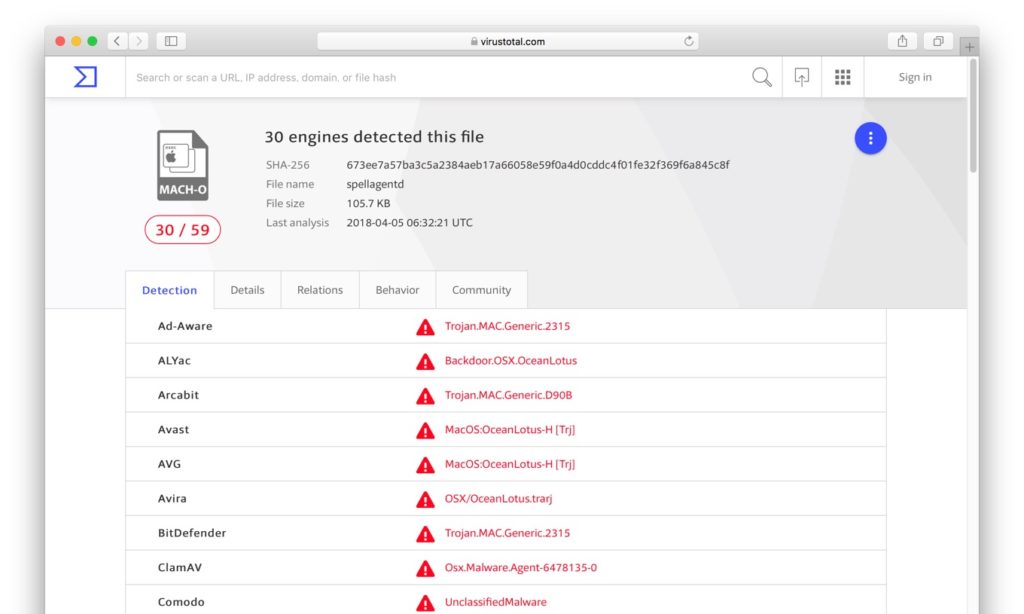The height and width of the screenshot is (614, 1024).
Task: Click the detection alert icon for ALYac
Action: pos(424,361)
